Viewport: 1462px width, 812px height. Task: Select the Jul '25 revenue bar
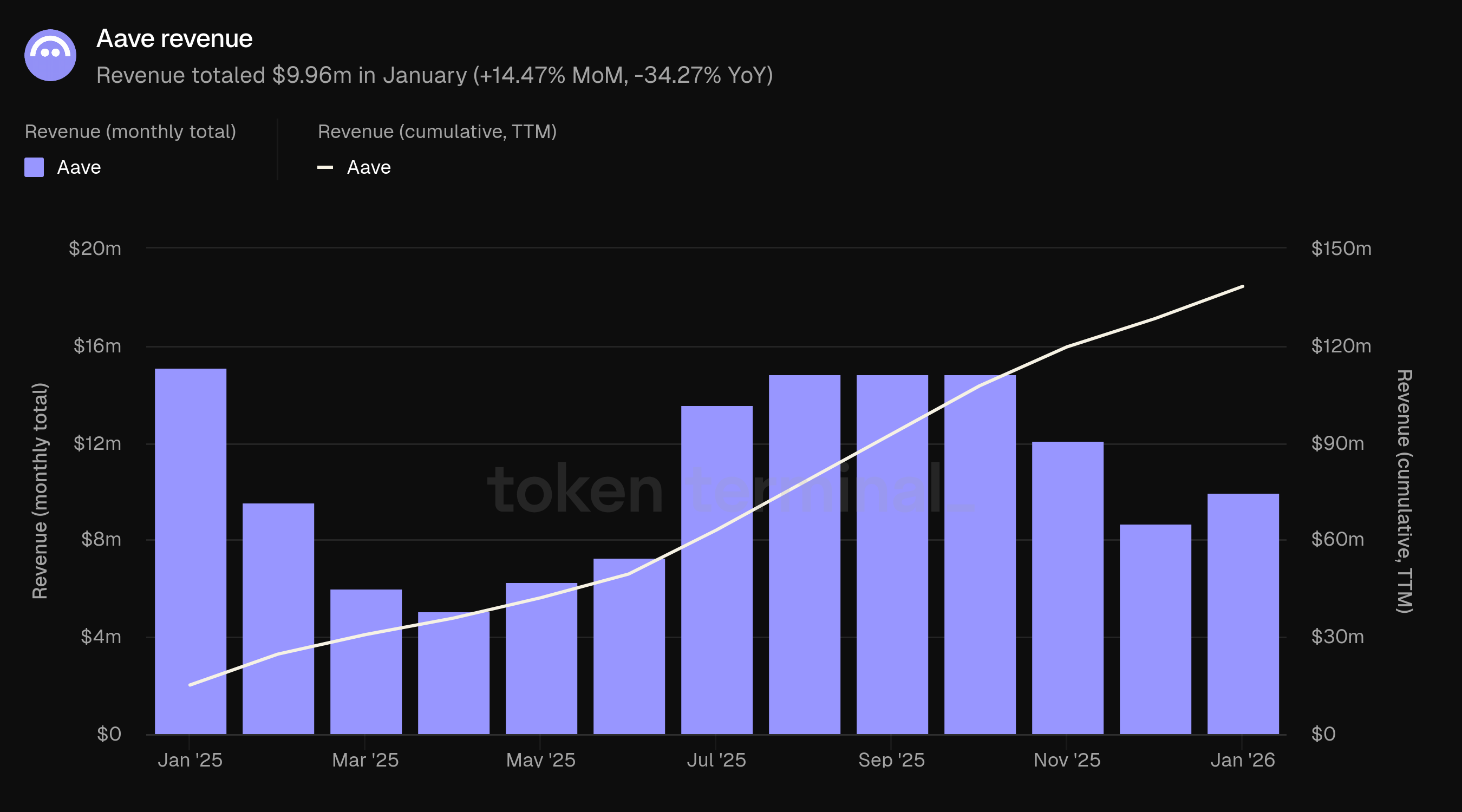click(x=716, y=569)
